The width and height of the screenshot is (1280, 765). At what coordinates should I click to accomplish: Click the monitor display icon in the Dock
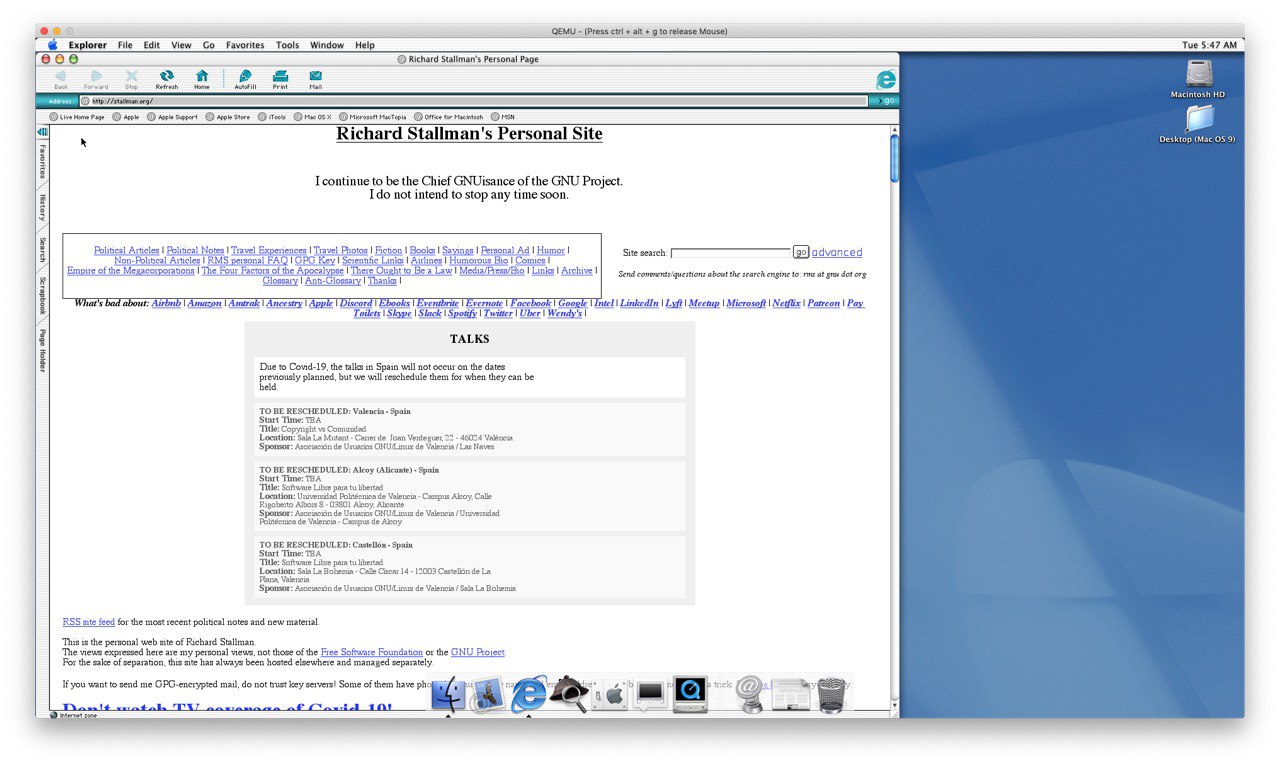(650, 694)
